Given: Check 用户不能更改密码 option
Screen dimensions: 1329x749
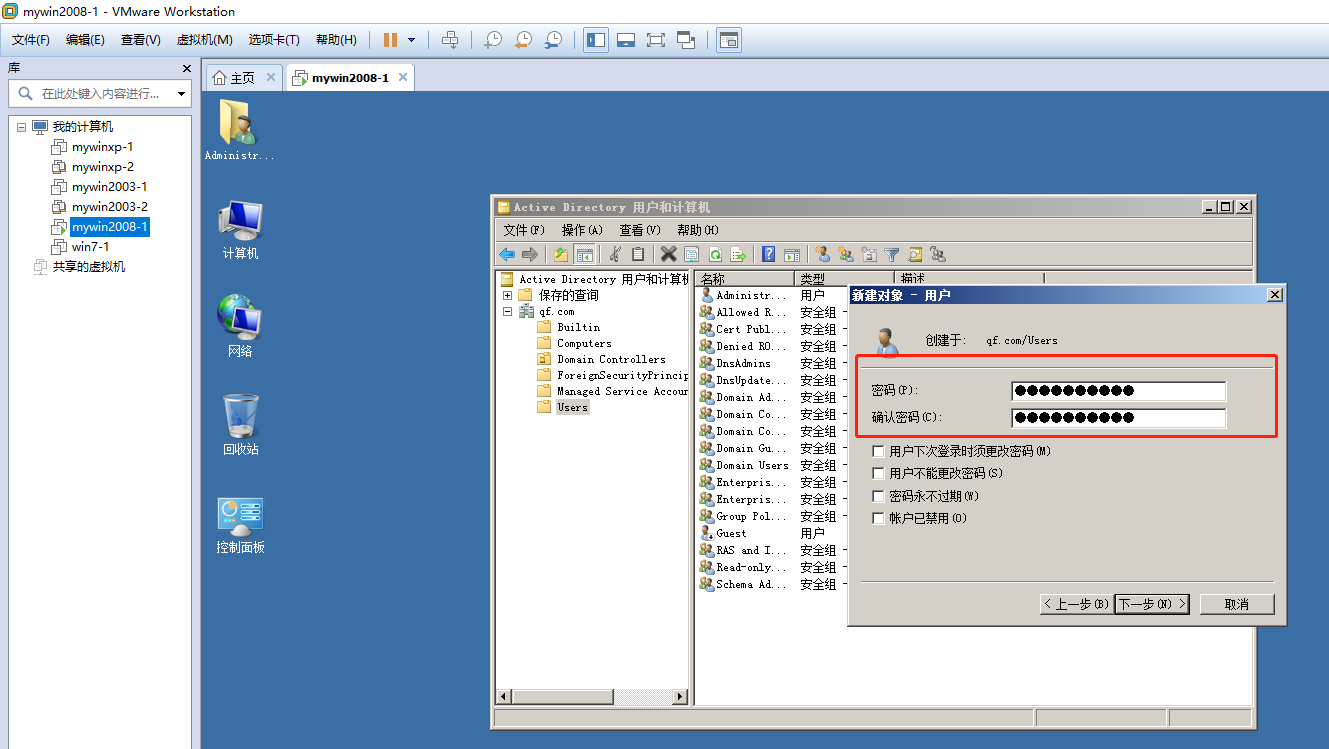Looking at the screenshot, I should coord(879,474).
